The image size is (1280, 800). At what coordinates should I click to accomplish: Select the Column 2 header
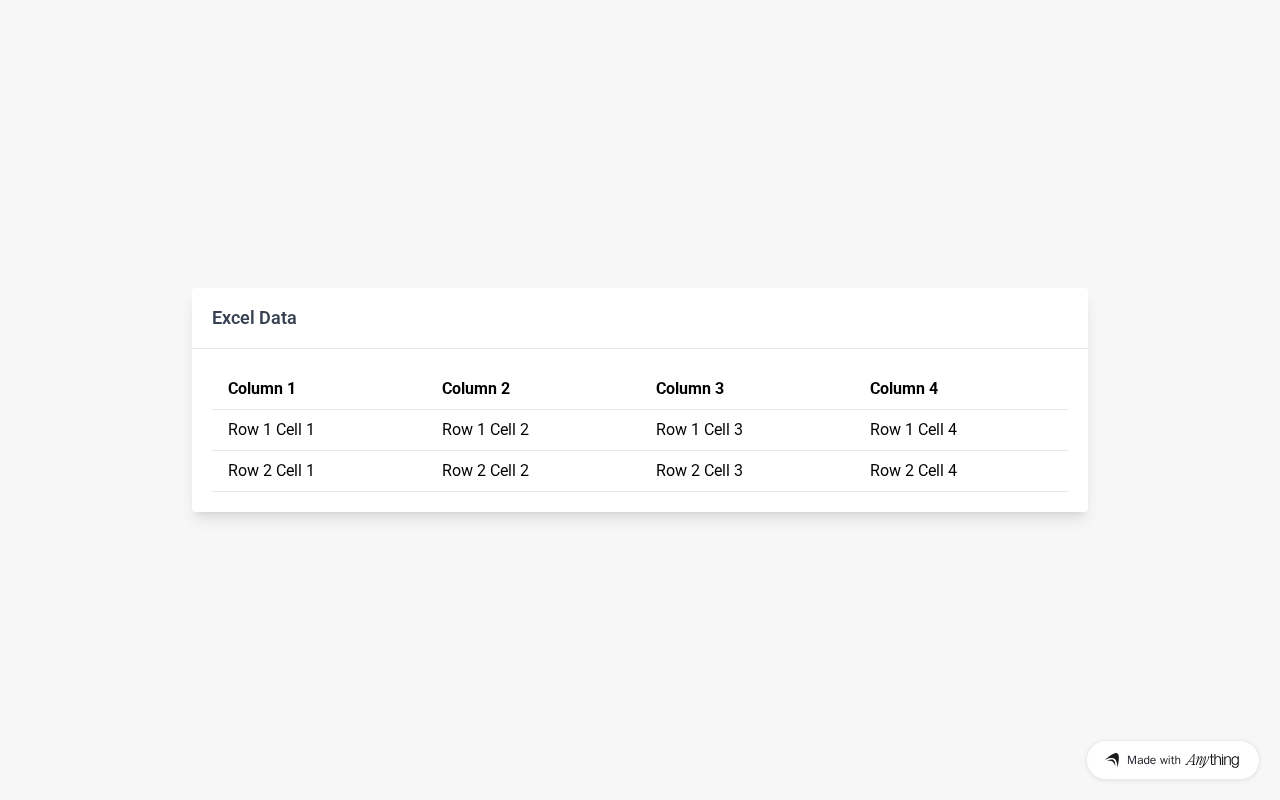tap(476, 389)
